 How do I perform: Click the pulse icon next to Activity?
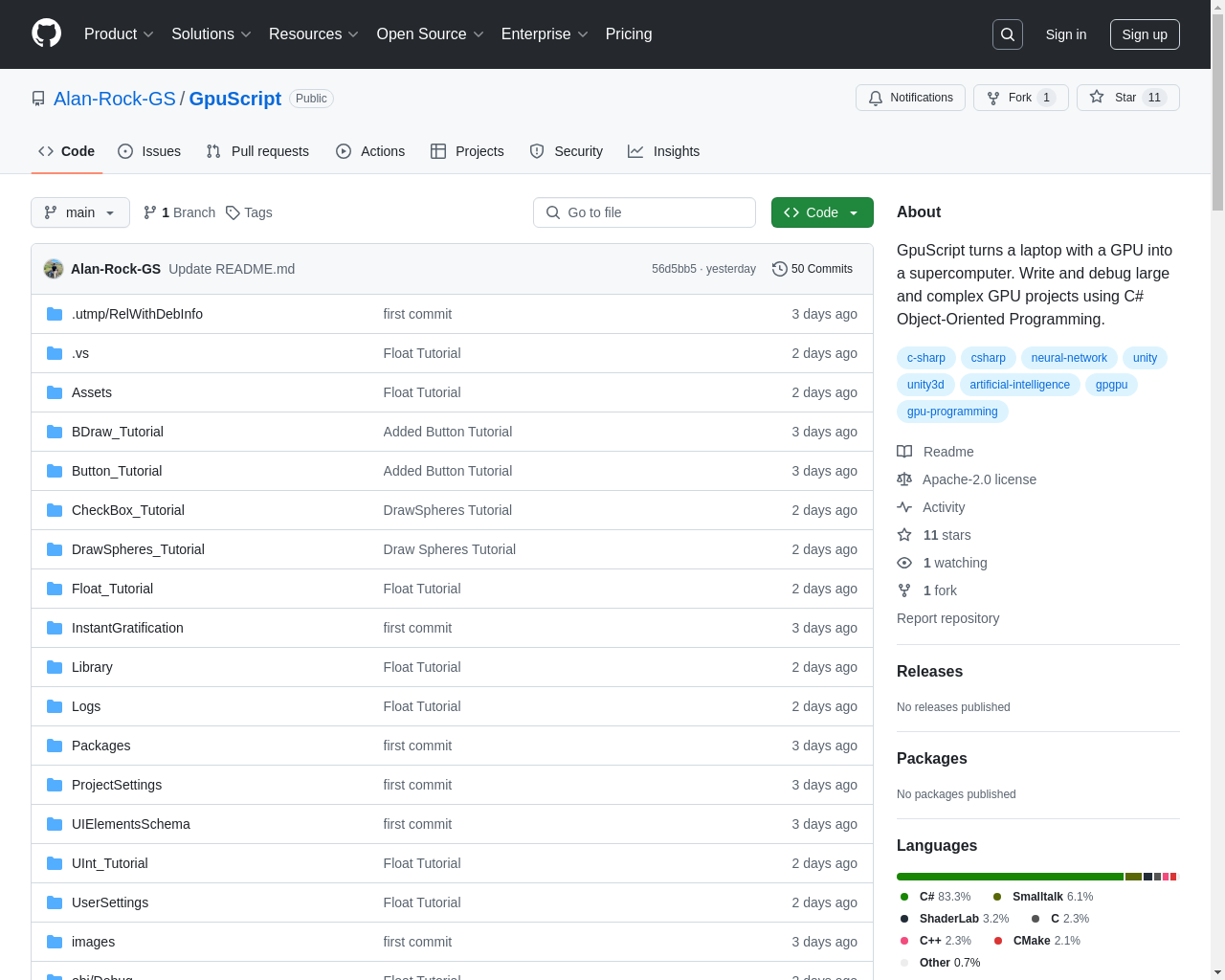(x=904, y=507)
